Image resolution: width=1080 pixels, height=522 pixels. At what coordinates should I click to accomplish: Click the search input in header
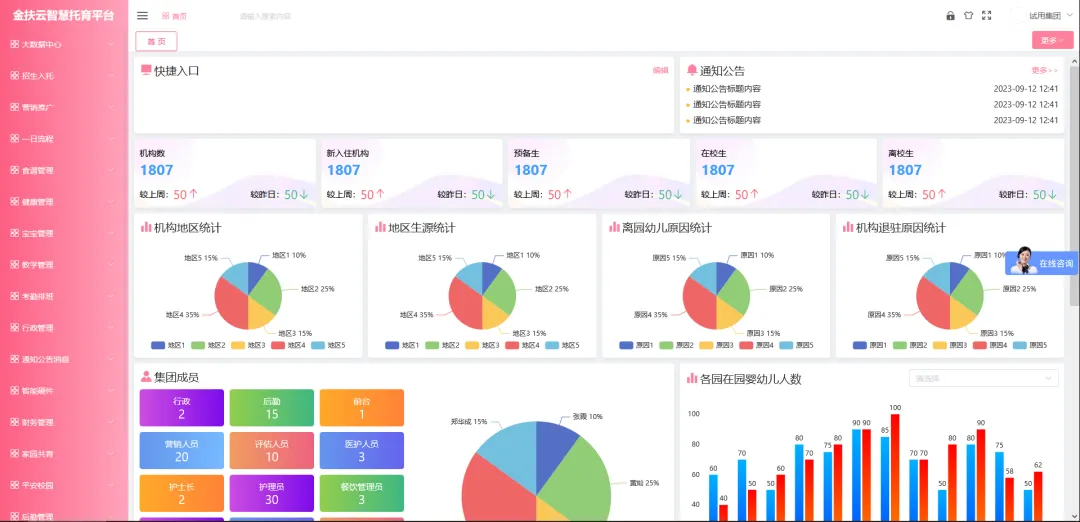click(266, 16)
